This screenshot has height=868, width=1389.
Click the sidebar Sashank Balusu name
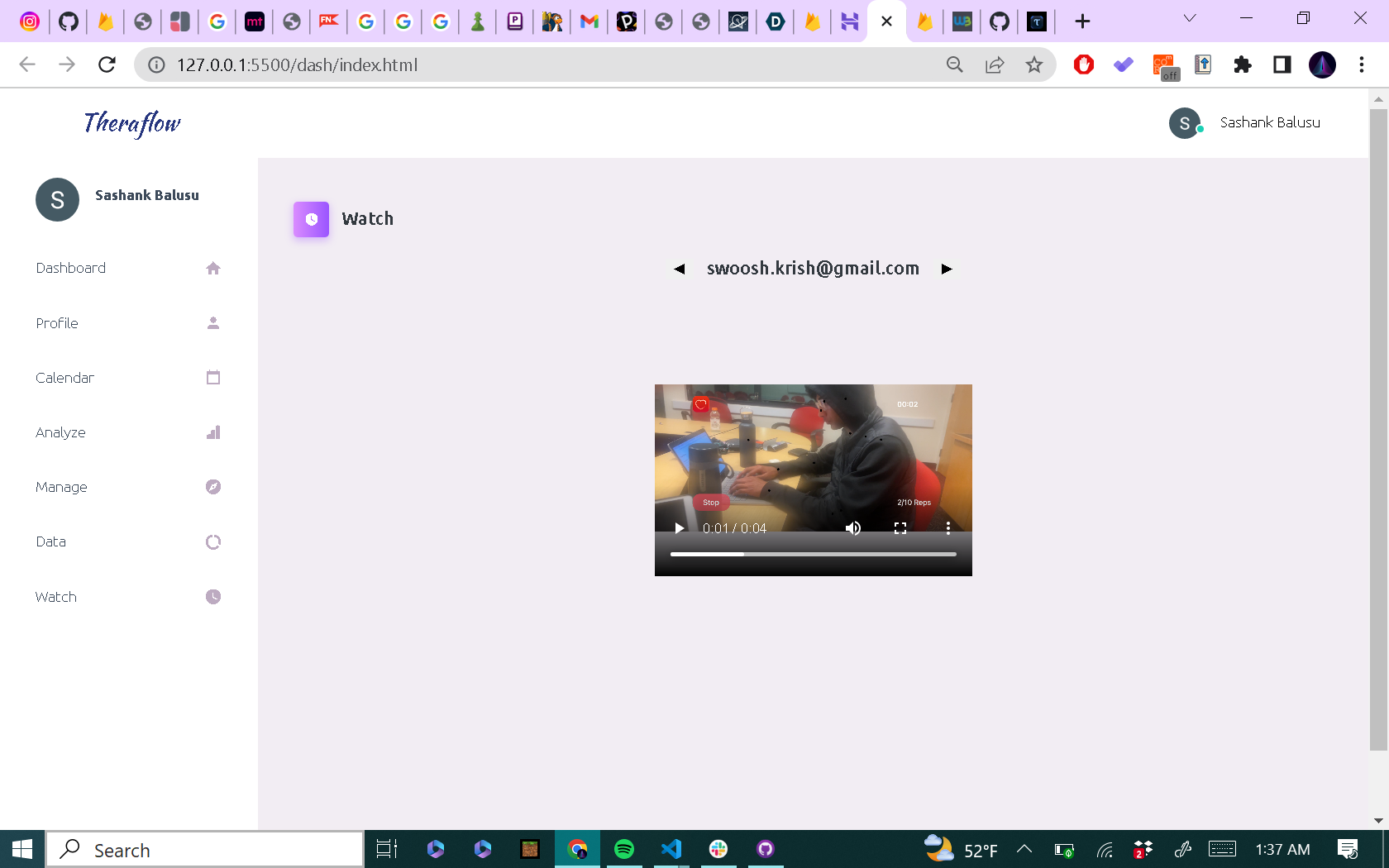tap(147, 195)
